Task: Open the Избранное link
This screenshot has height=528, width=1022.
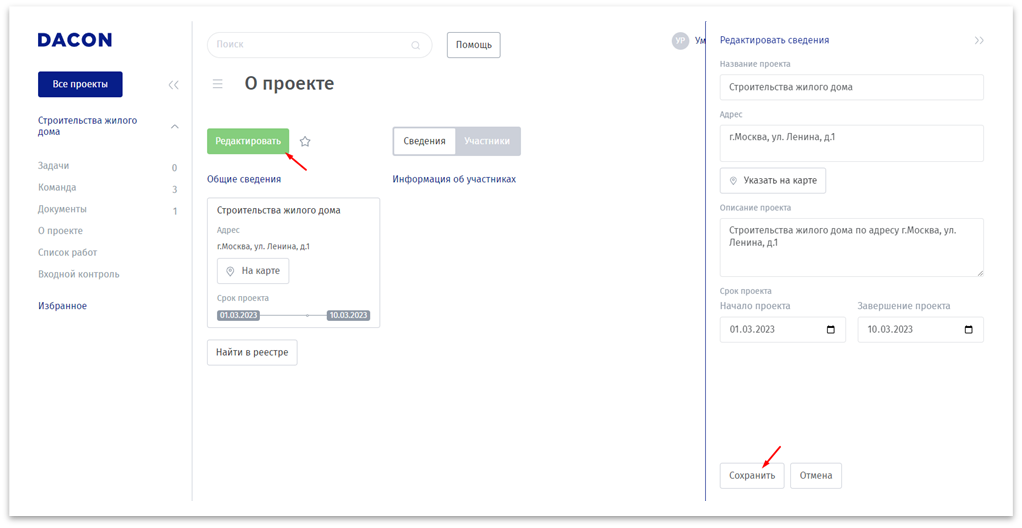Action: [x=62, y=306]
